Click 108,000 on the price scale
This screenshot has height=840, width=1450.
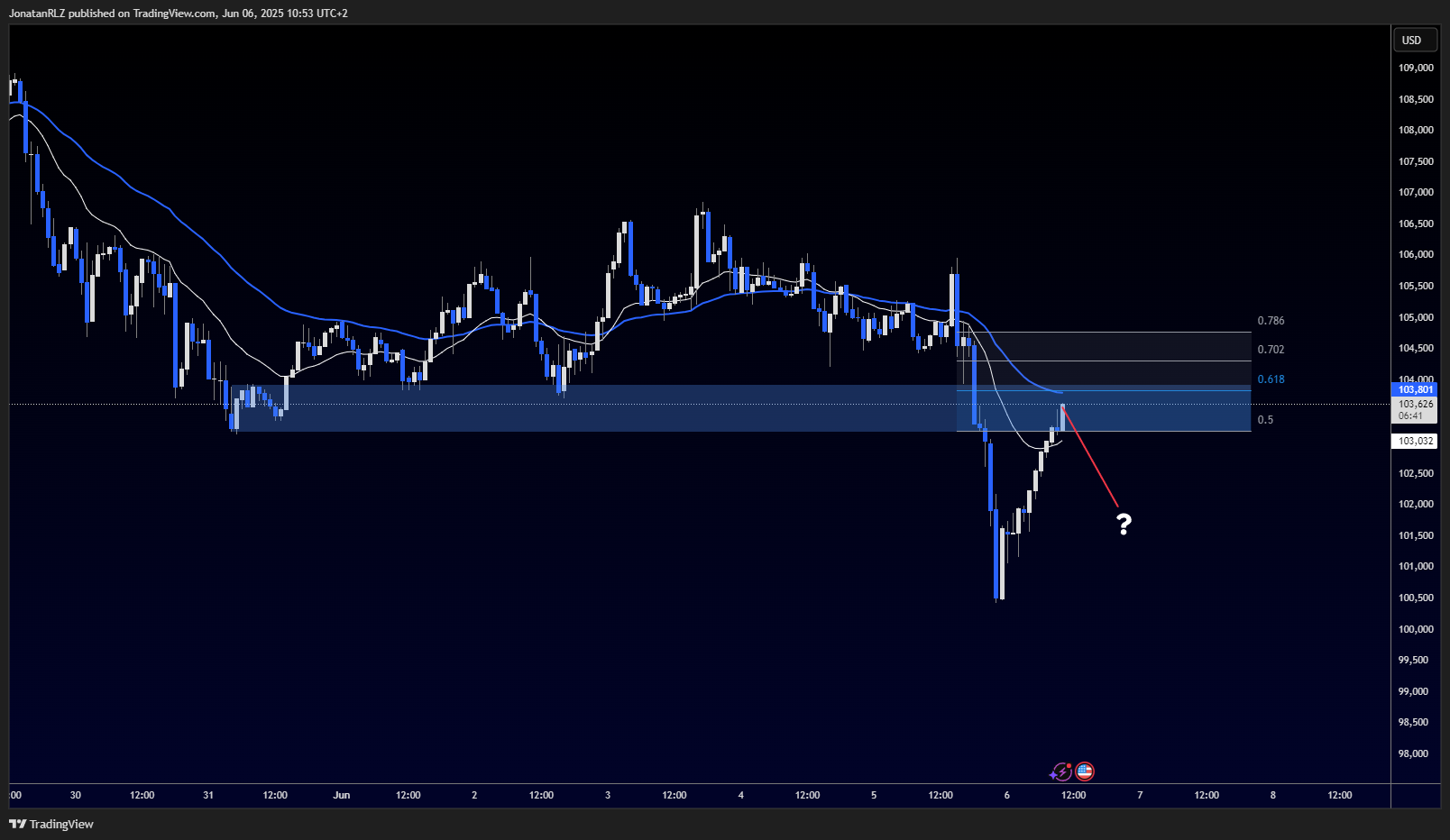pyautogui.click(x=1416, y=130)
